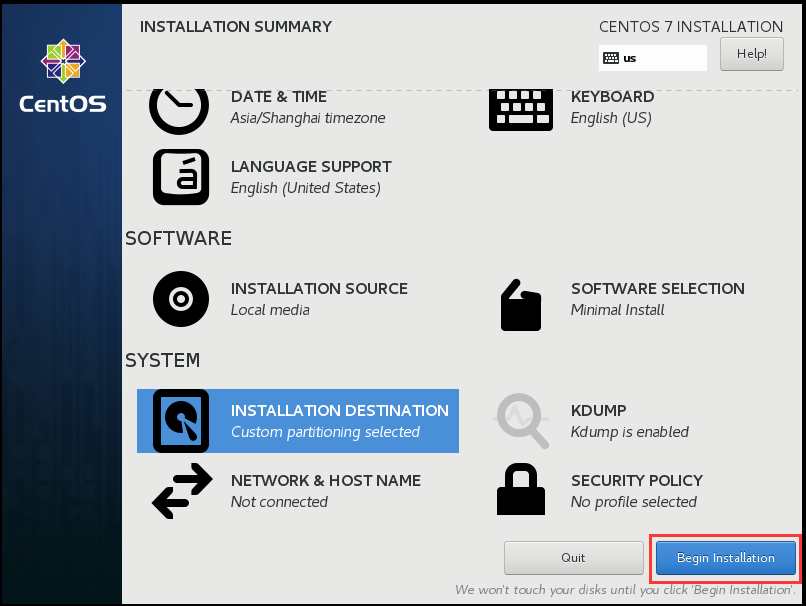This screenshot has height=606, width=806.
Task: Open Security Policy padlock icon
Action: click(x=521, y=489)
